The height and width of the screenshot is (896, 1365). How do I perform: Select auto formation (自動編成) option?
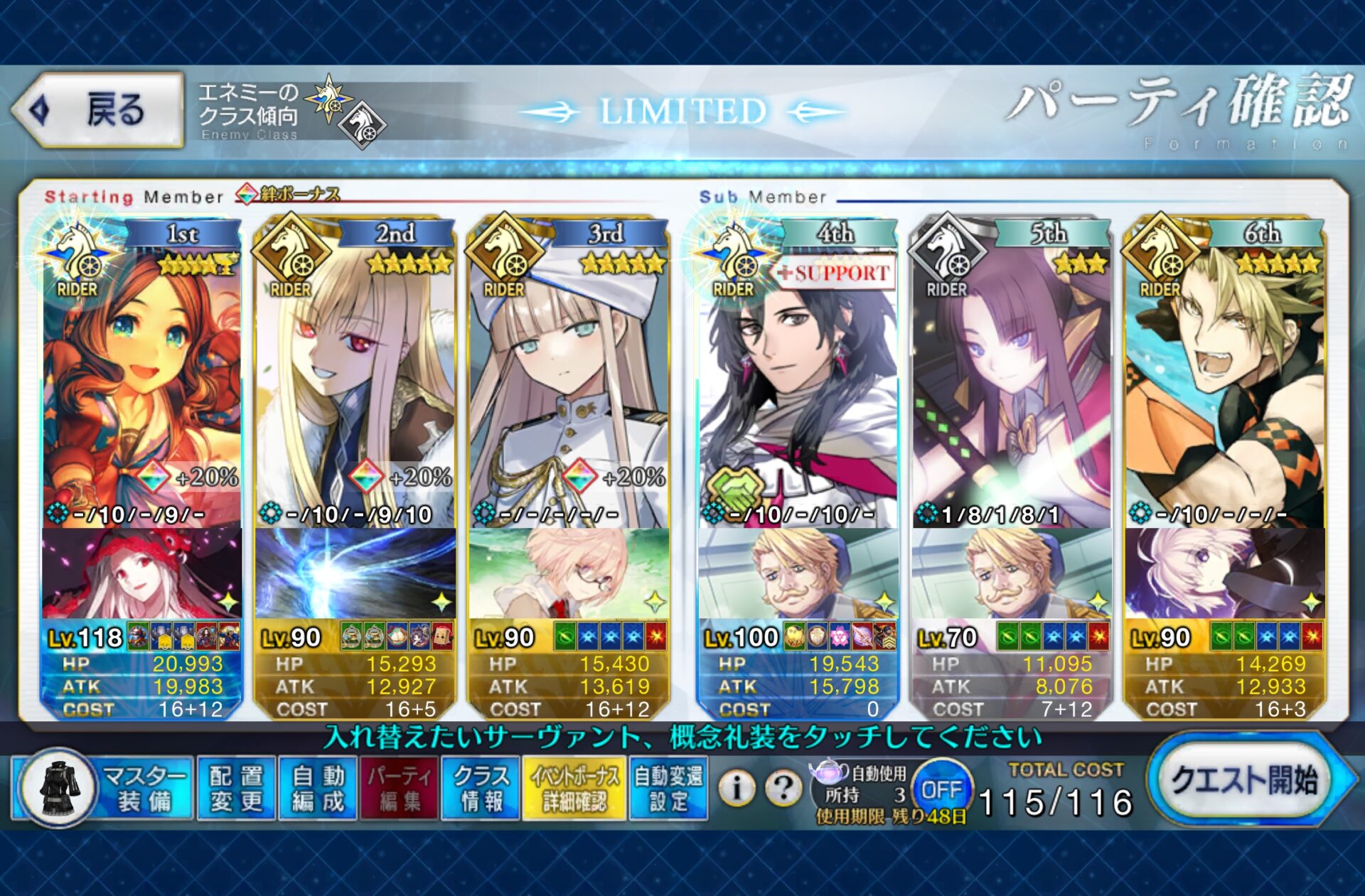coord(317,788)
